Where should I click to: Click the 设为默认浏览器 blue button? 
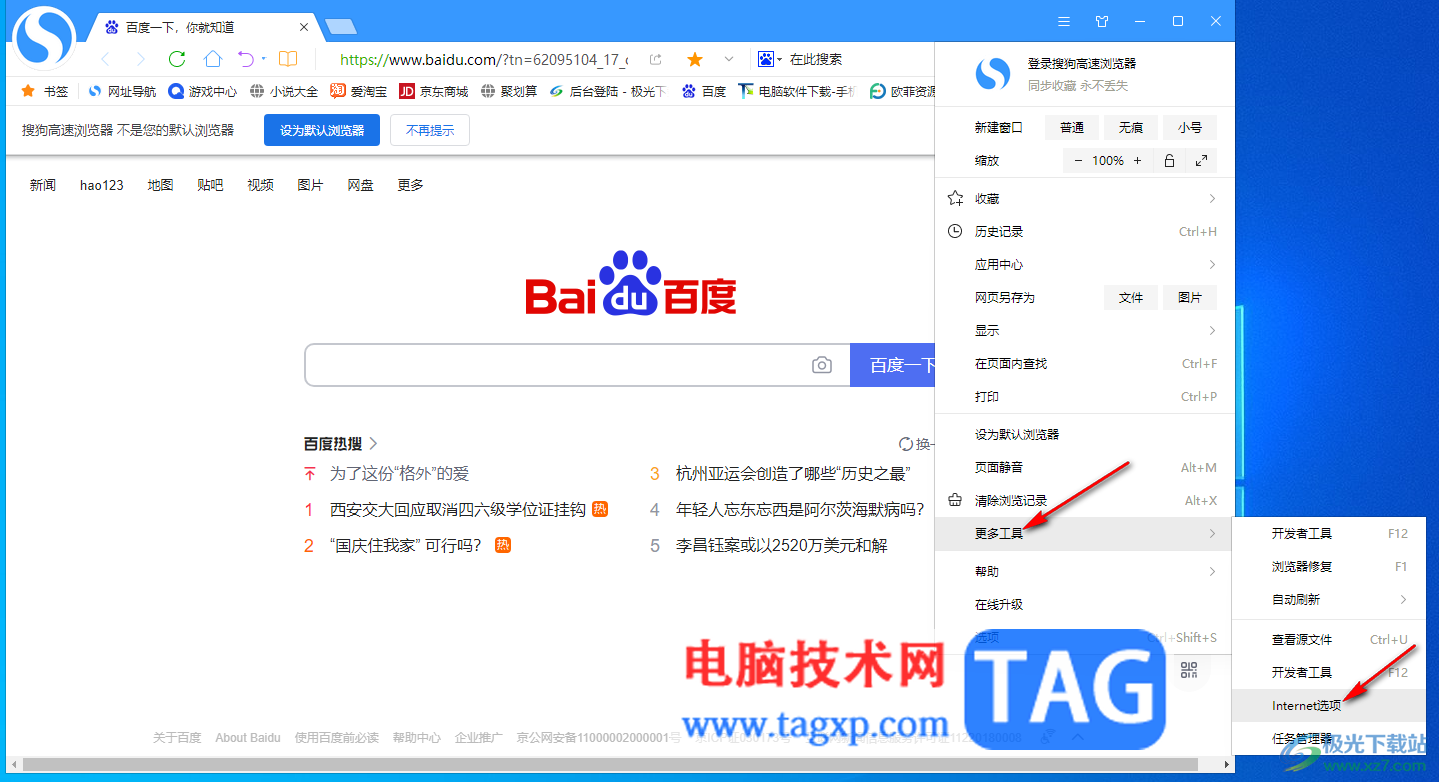[322, 130]
